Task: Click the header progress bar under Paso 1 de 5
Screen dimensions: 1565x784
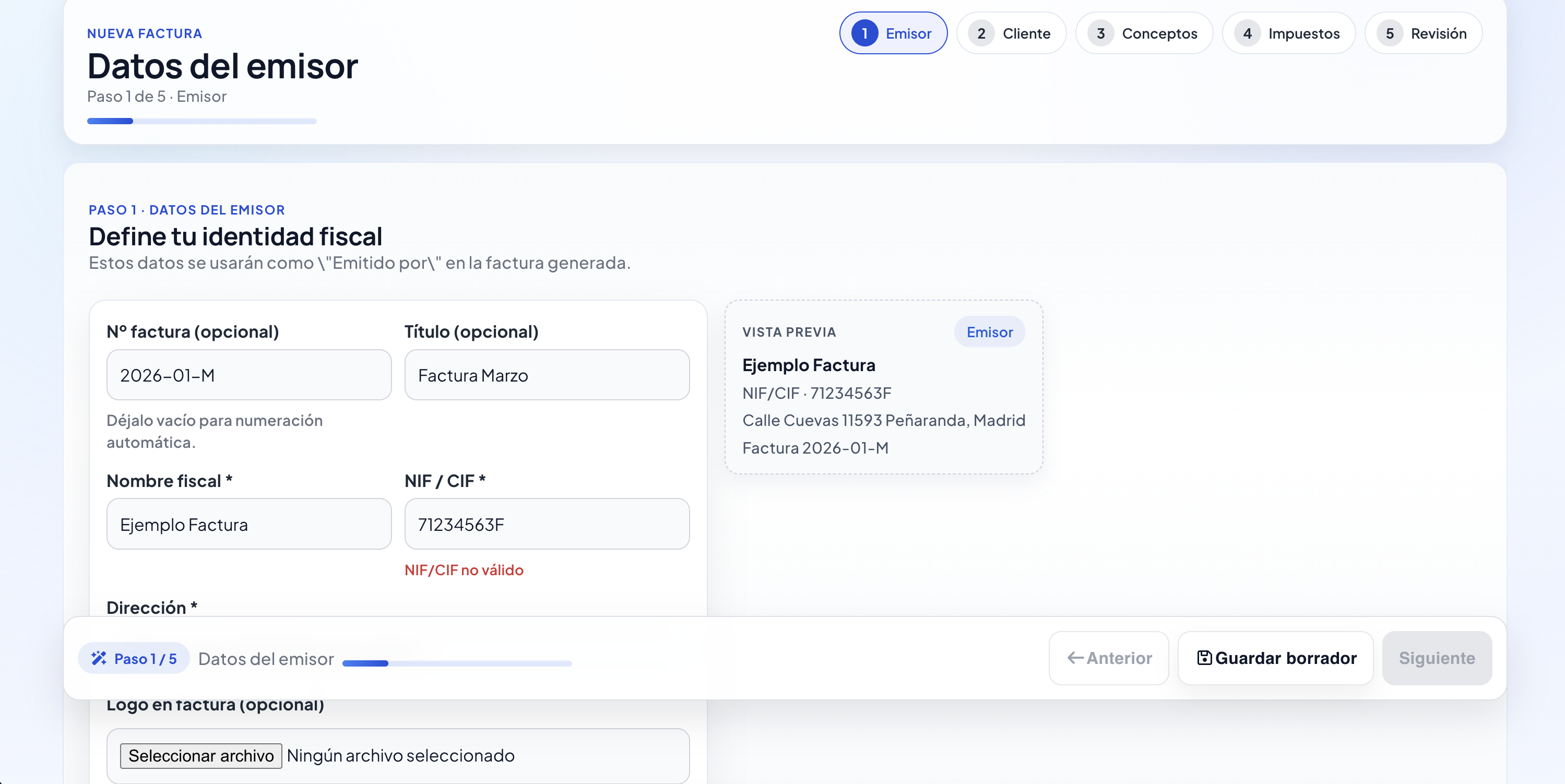Action: [201, 122]
